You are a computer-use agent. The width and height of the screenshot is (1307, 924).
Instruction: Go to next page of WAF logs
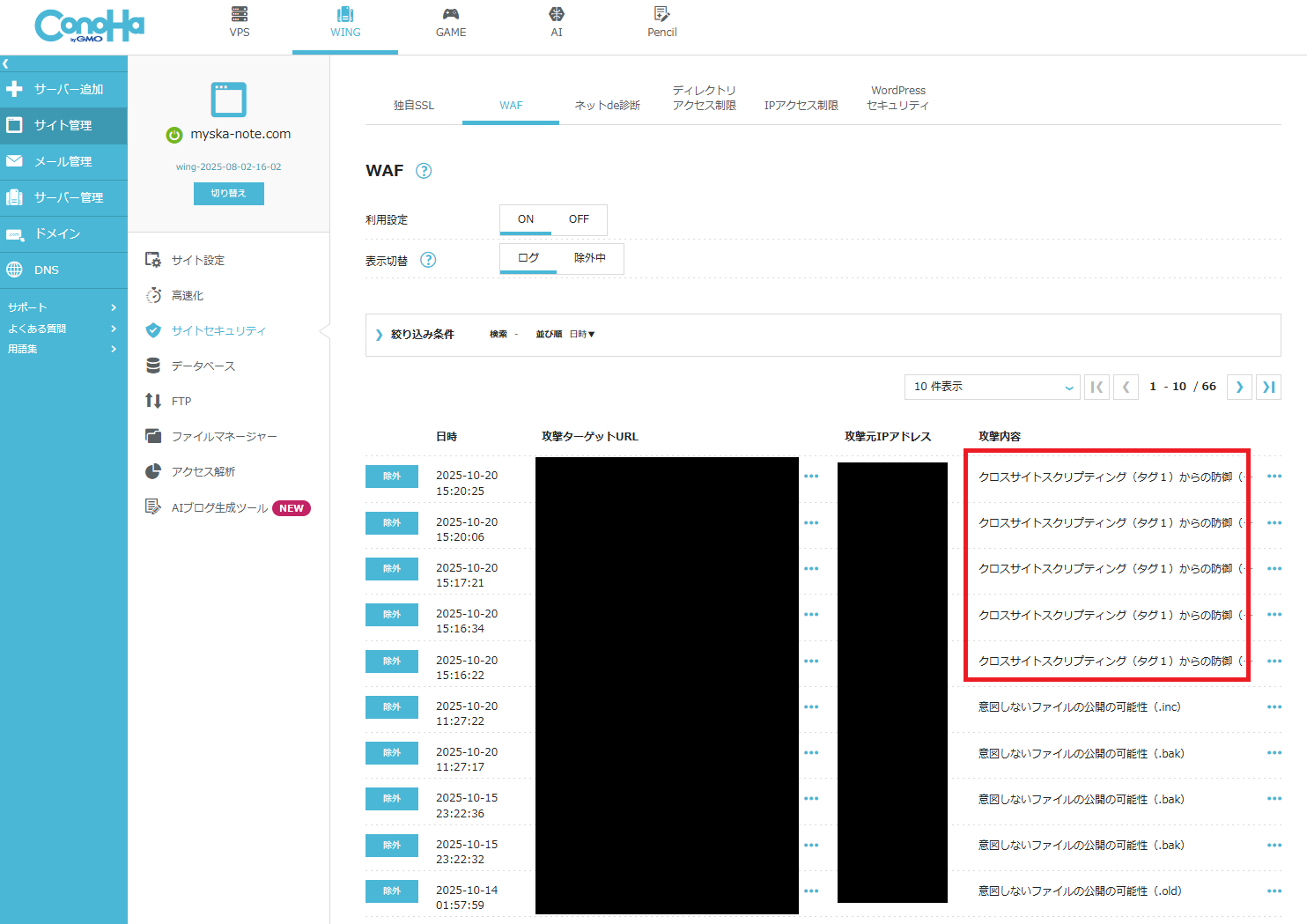[x=1239, y=387]
